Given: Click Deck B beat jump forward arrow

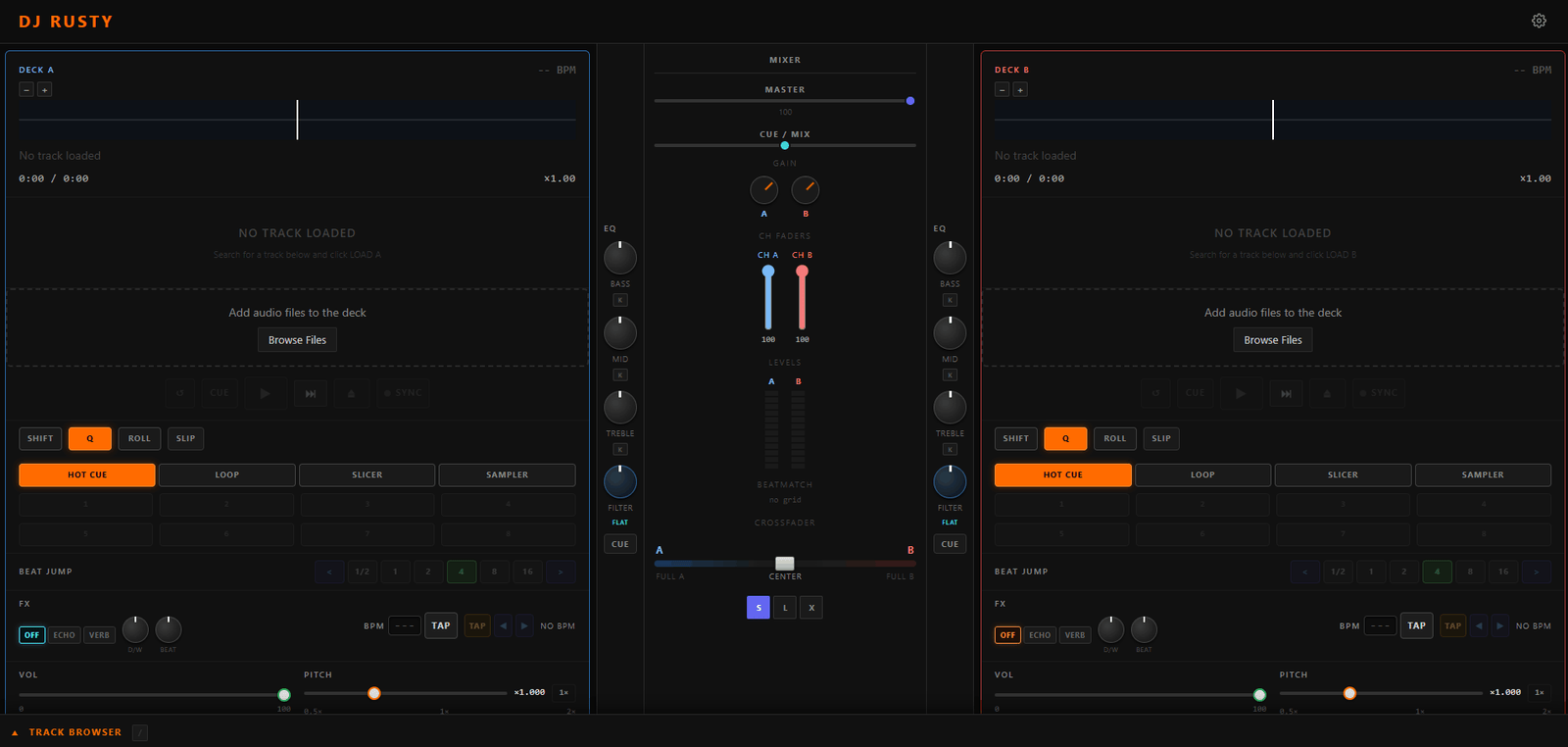Looking at the screenshot, I should 1536,572.
